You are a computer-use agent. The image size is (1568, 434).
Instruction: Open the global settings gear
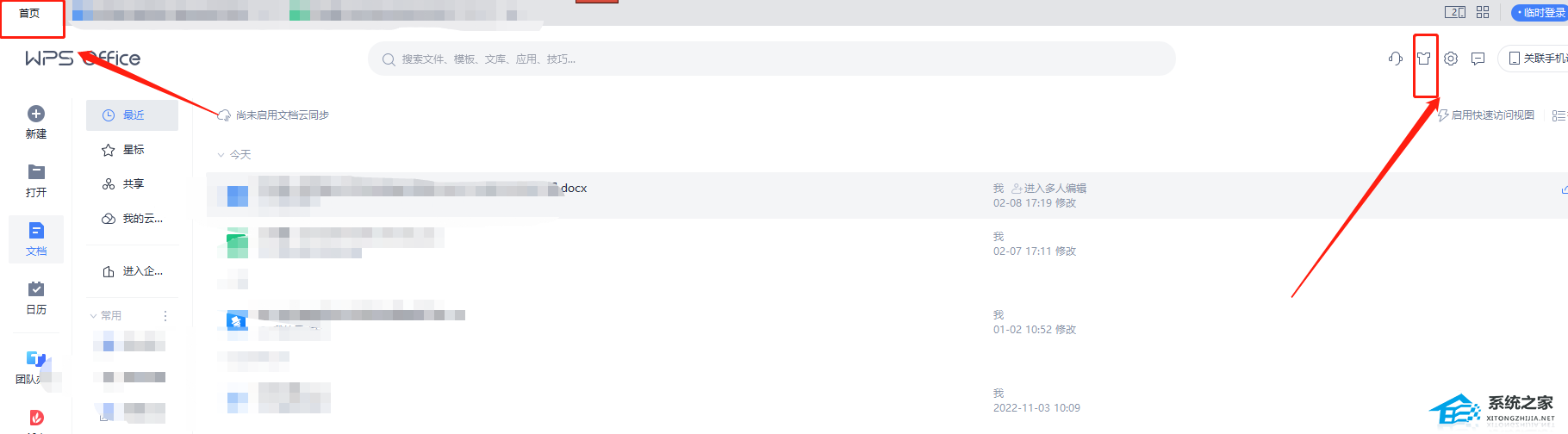coord(1451,59)
